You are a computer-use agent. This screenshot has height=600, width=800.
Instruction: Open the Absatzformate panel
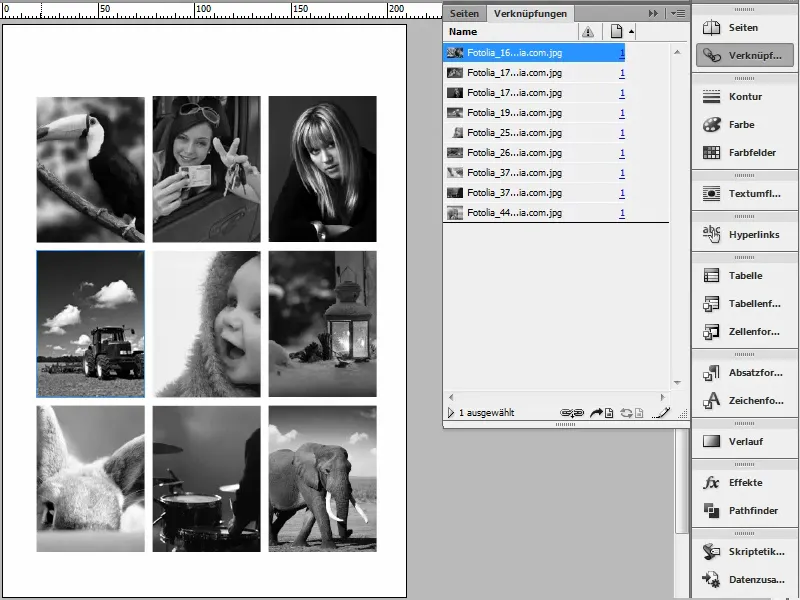[744, 372]
